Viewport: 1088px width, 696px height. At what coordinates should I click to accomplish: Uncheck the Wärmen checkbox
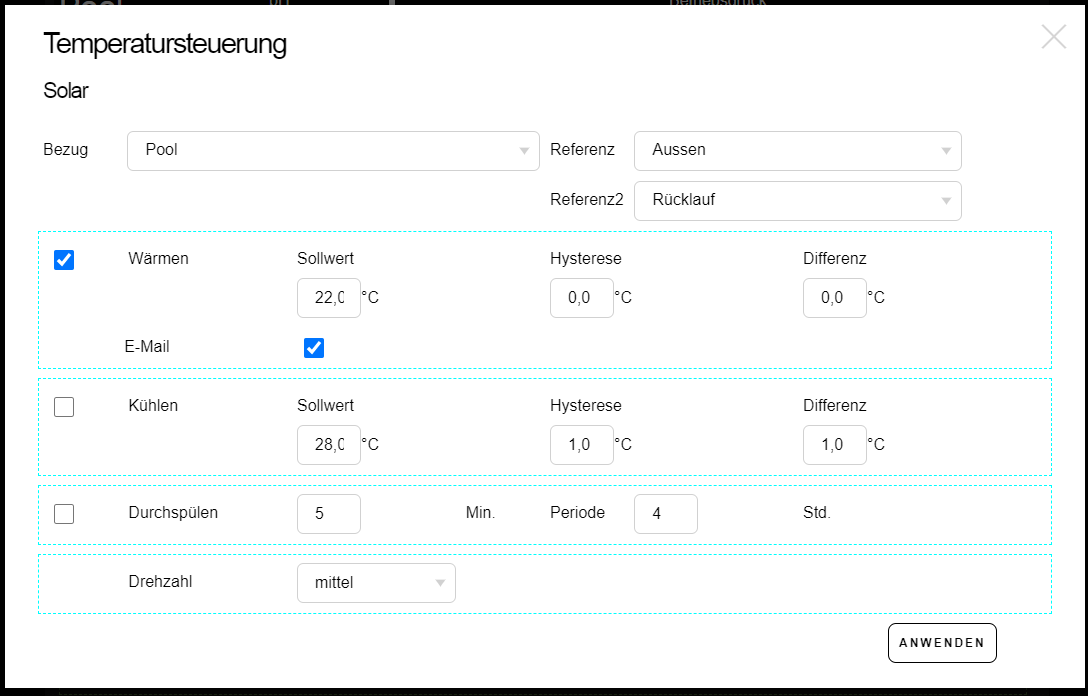pyautogui.click(x=64, y=260)
